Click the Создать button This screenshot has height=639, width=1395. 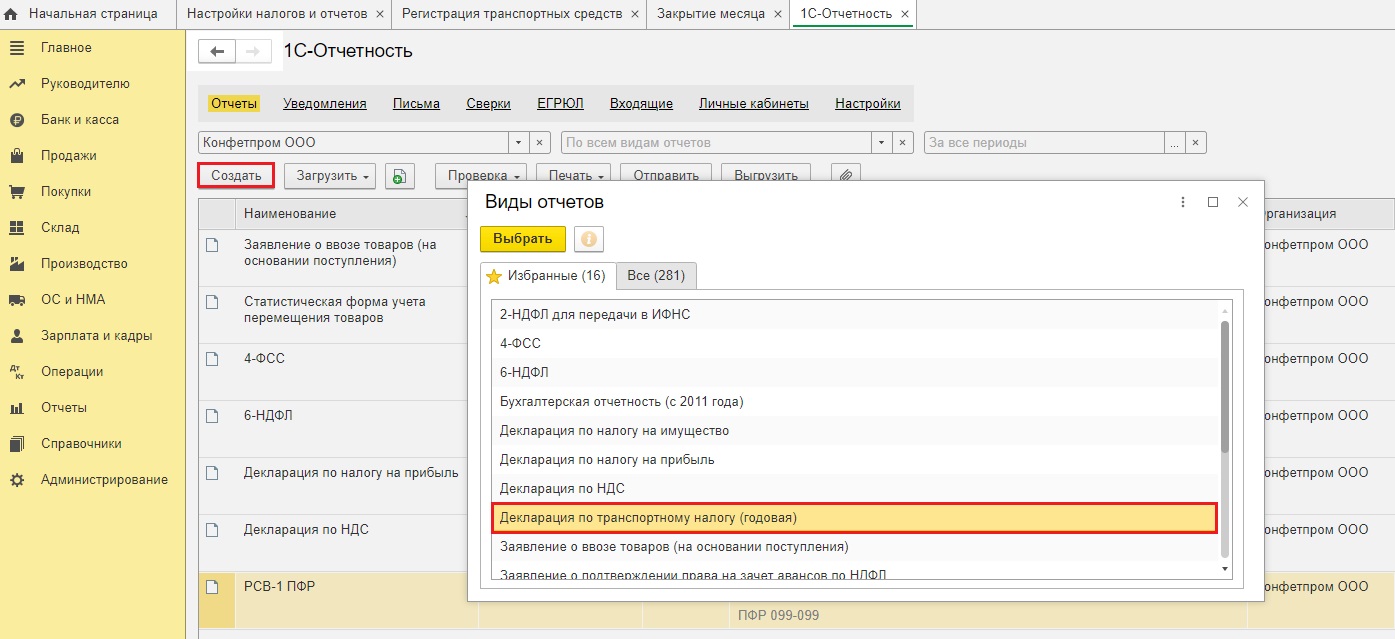236,176
